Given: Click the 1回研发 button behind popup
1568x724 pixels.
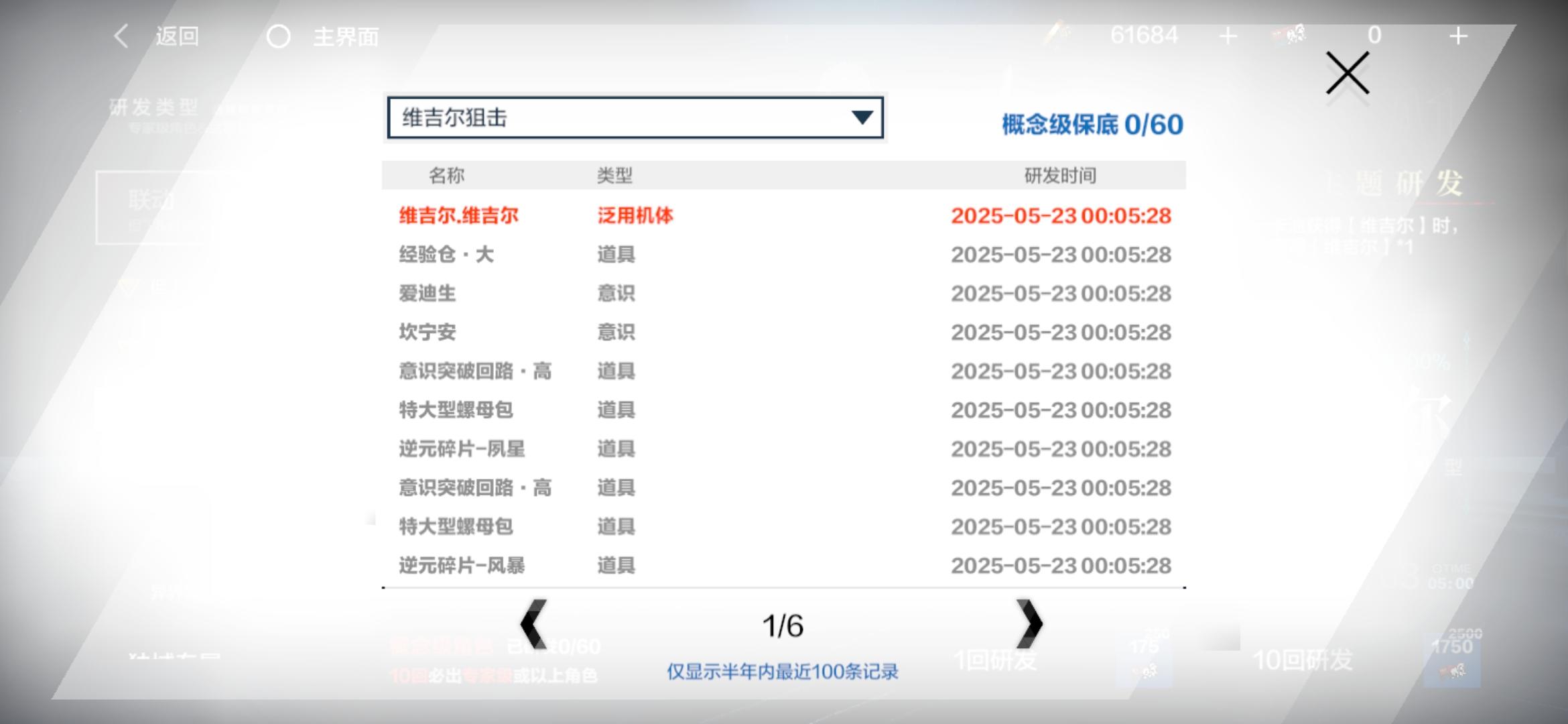Looking at the screenshot, I should (x=995, y=660).
